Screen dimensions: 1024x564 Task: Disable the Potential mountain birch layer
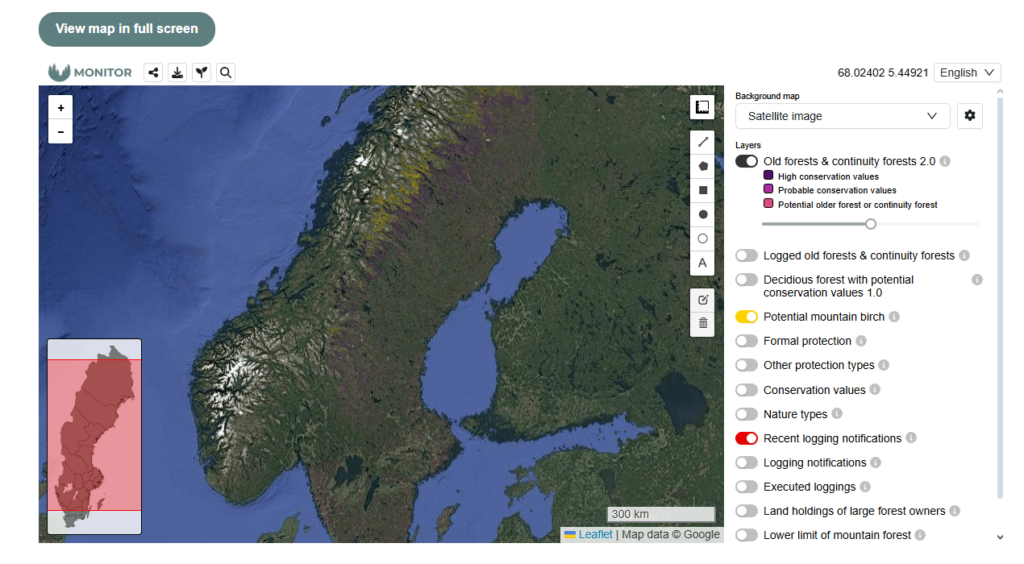coord(747,317)
